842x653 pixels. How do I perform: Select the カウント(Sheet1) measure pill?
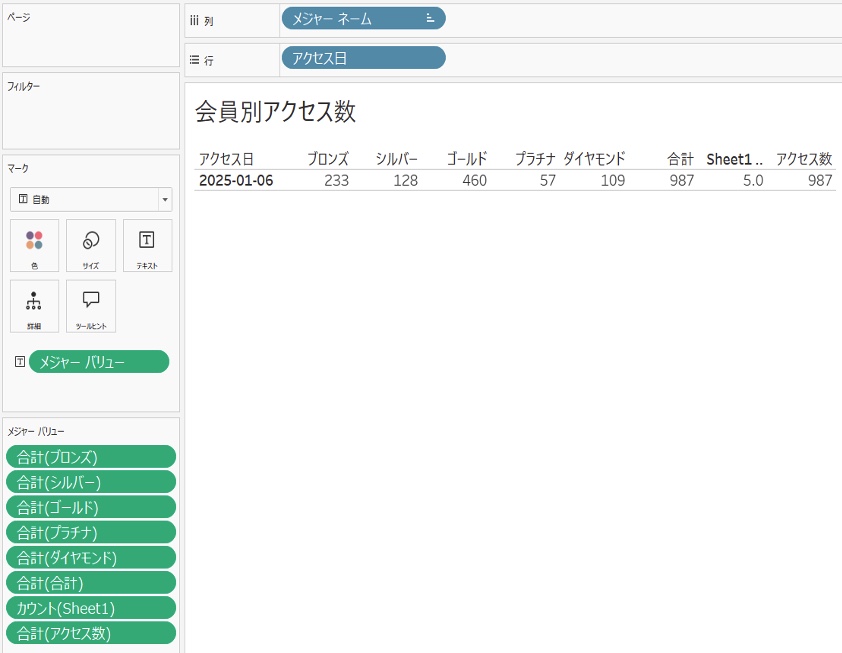click(91, 608)
